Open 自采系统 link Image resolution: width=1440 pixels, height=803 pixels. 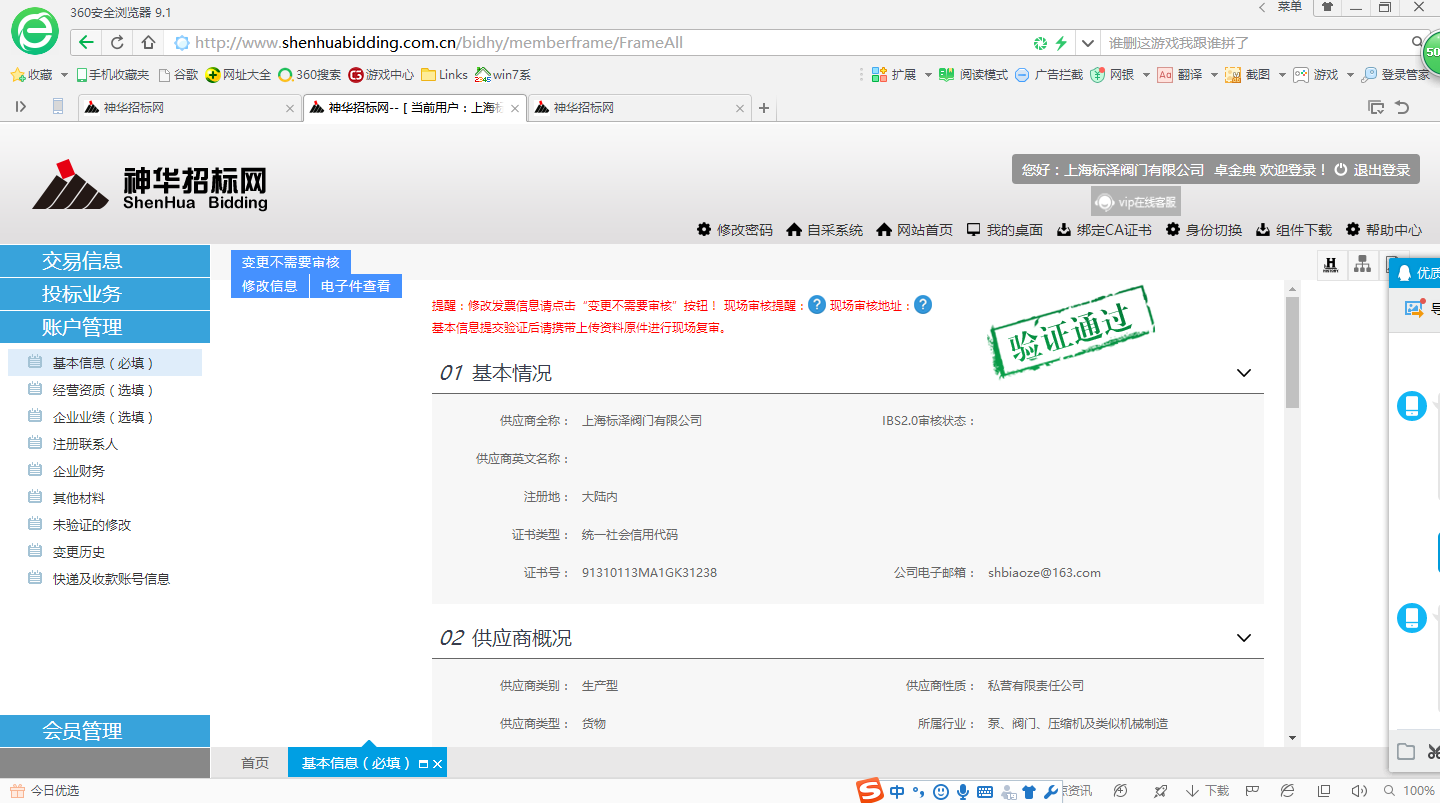[825, 230]
